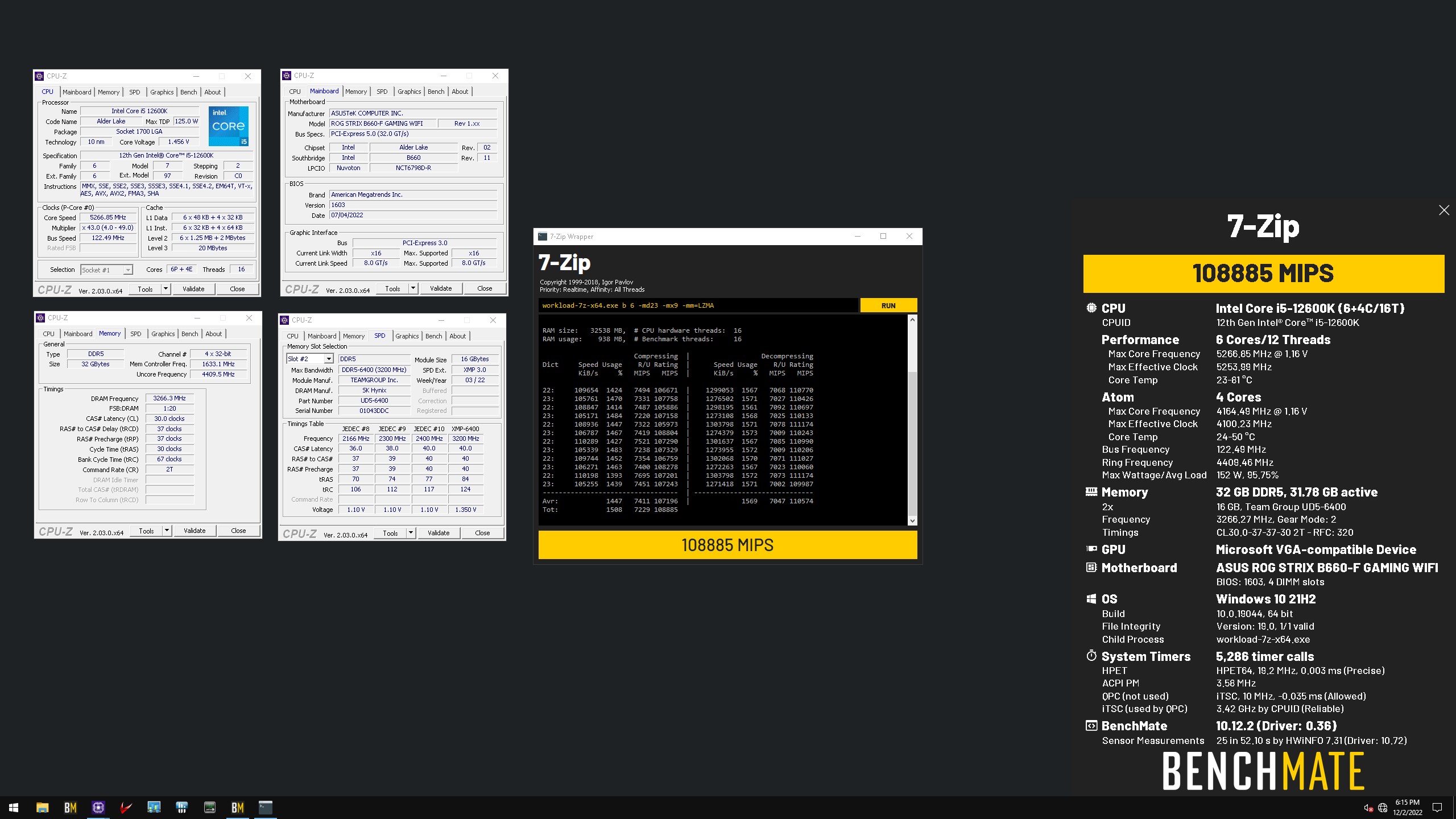
Task: Click the 3266.3 MHz DRAM Frequency value
Action: pyautogui.click(x=169, y=398)
